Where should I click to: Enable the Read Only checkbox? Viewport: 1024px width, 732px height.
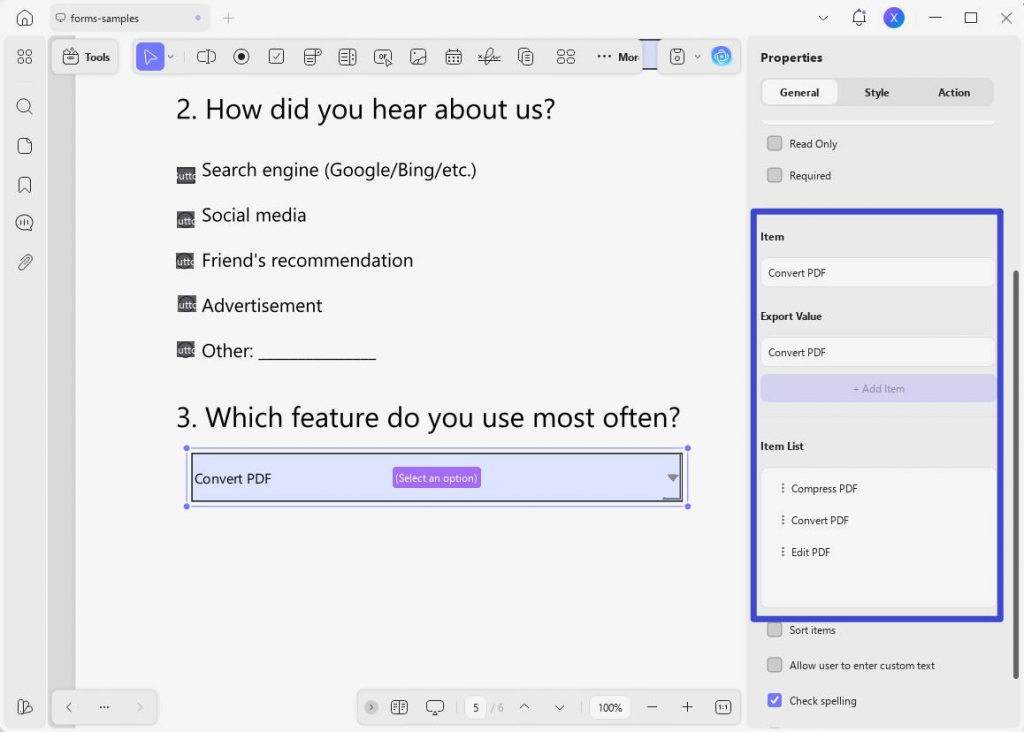tap(775, 143)
